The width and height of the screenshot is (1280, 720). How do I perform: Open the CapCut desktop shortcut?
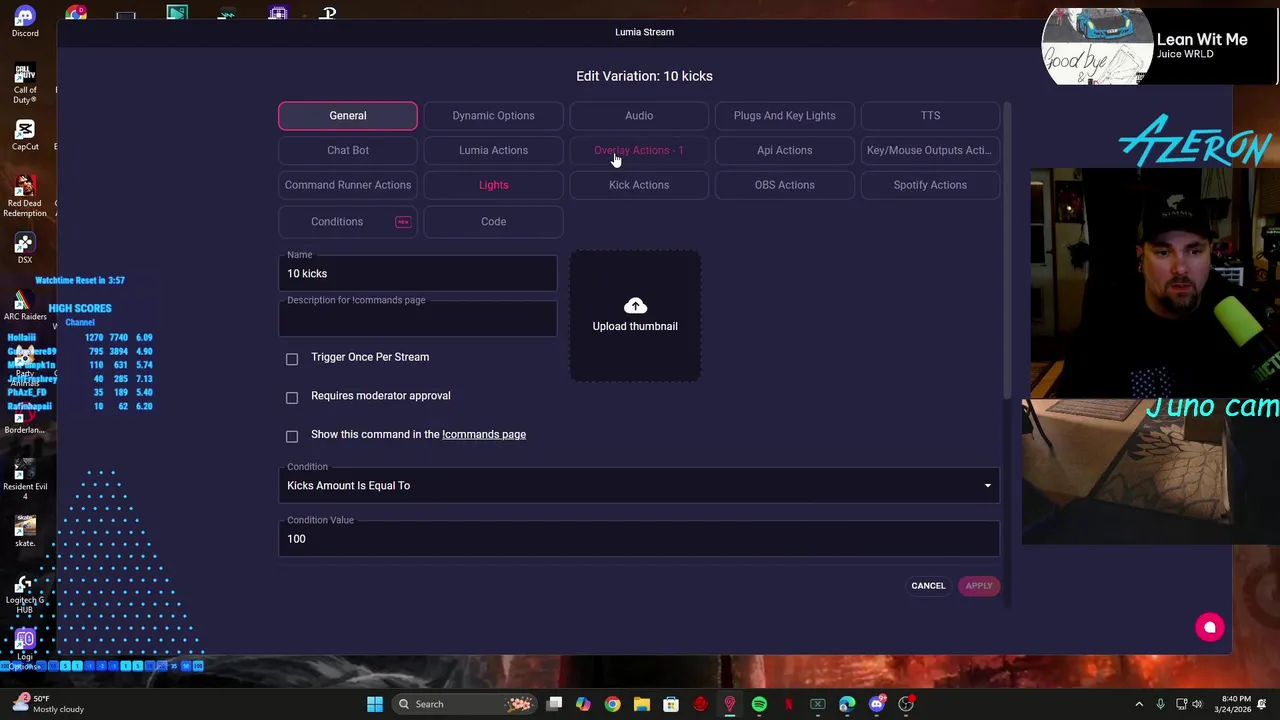(25, 135)
